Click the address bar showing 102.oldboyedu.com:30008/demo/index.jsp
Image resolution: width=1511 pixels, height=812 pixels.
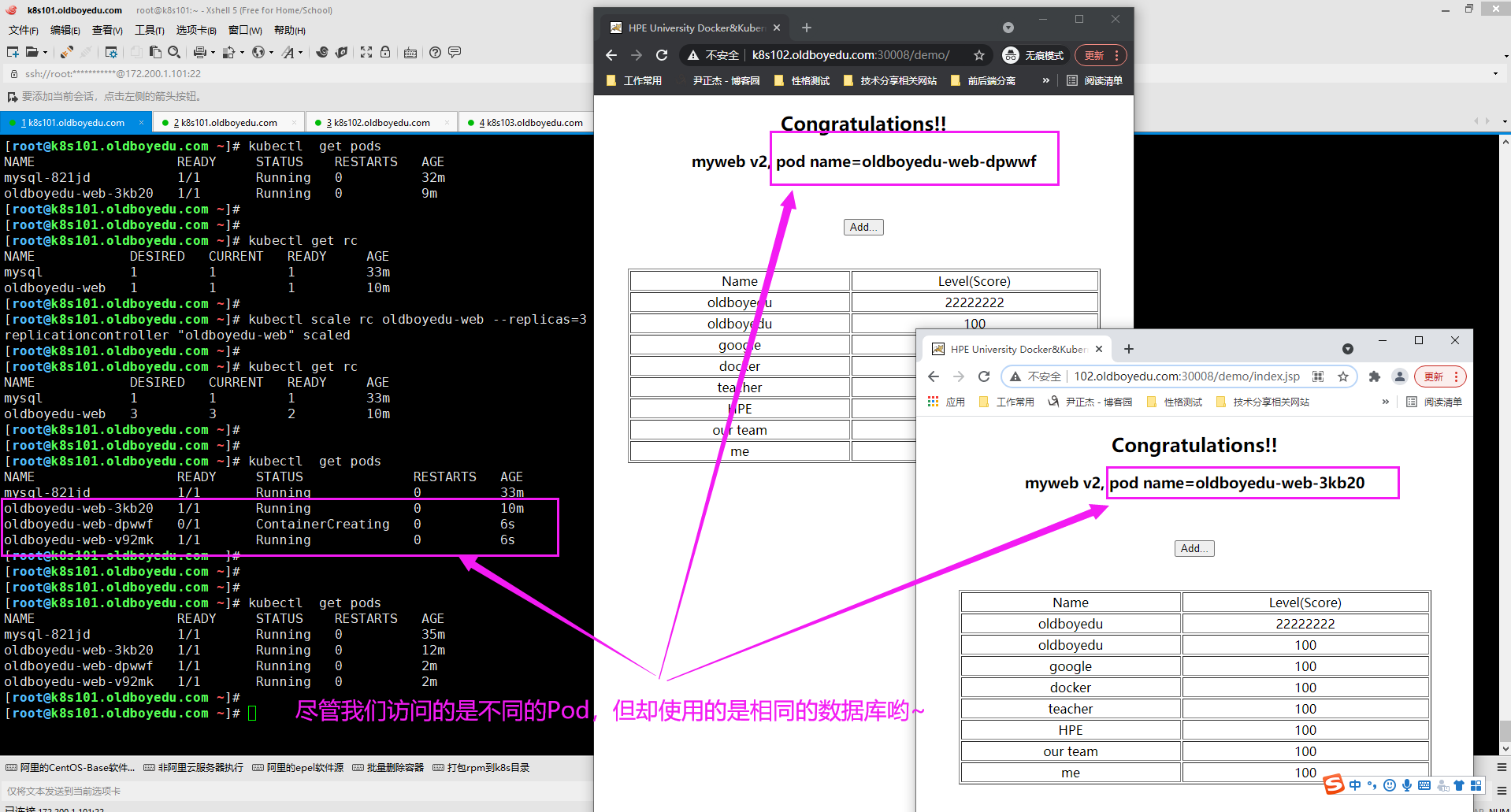(x=1186, y=376)
